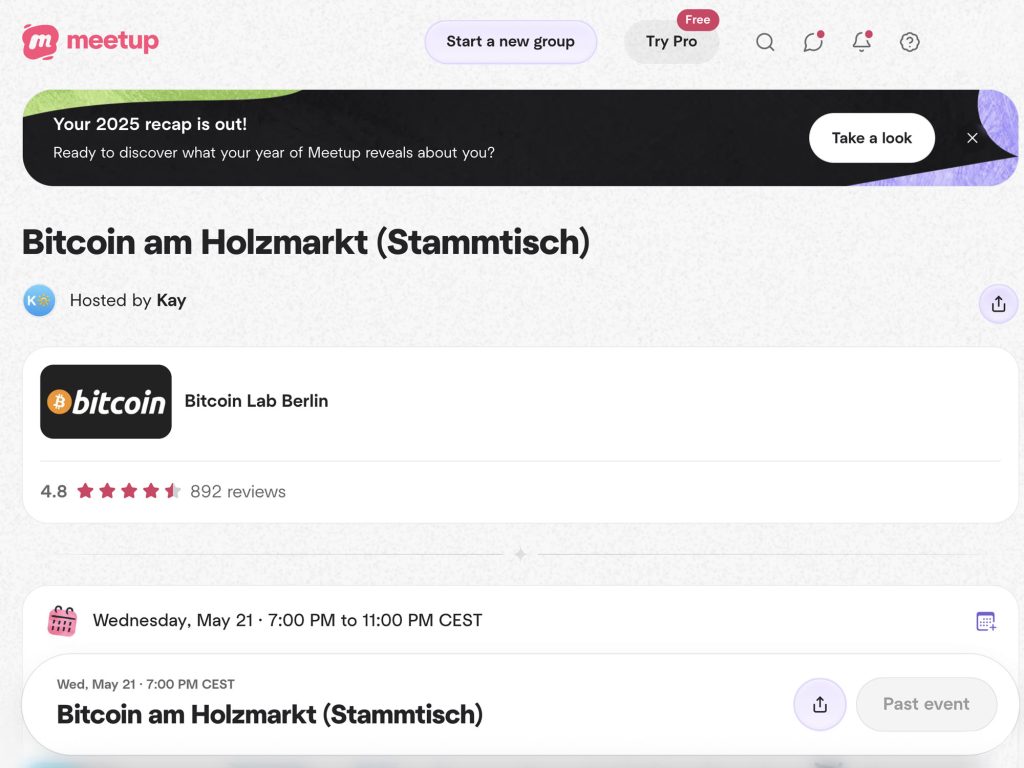Image resolution: width=1024 pixels, height=768 pixels.
Task: Go home via the Meetup logo
Action: 90,41
